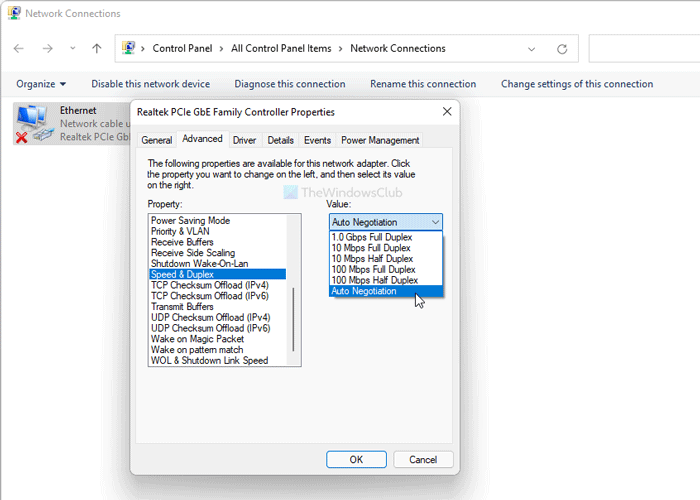Click Diagnose this connection
700x500 pixels.
[x=290, y=84]
